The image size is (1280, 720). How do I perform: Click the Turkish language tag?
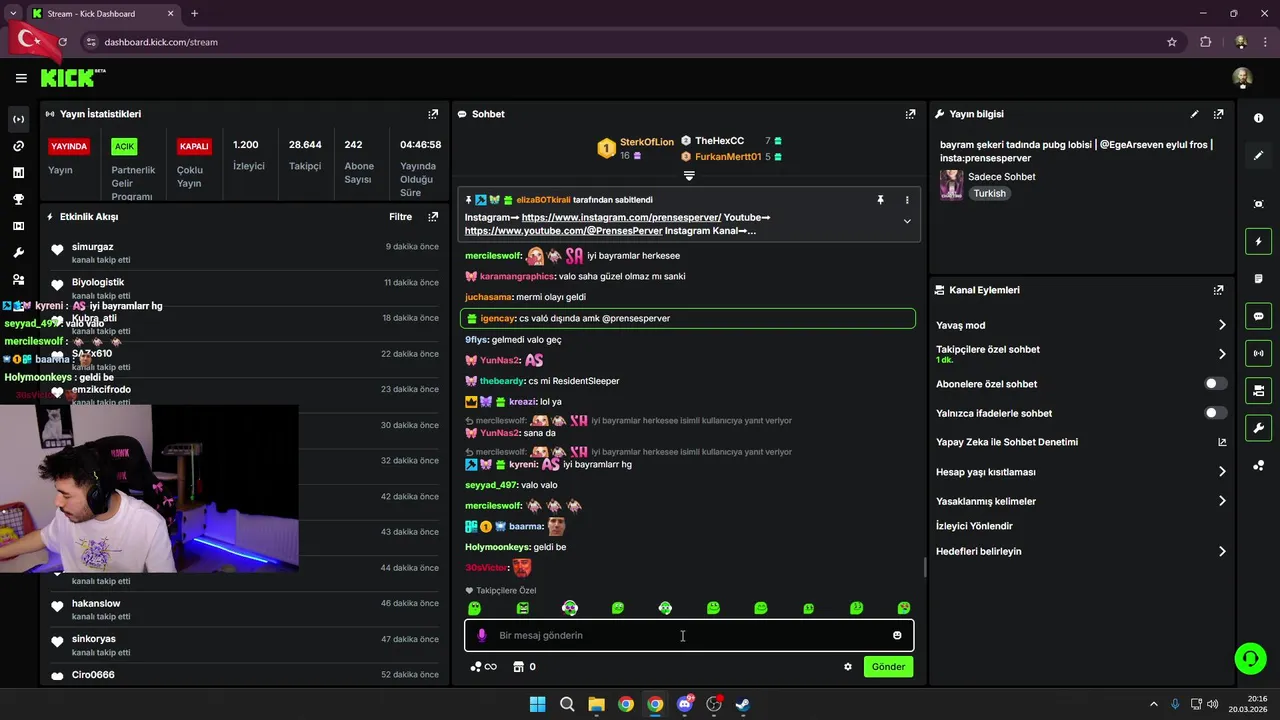(x=990, y=193)
